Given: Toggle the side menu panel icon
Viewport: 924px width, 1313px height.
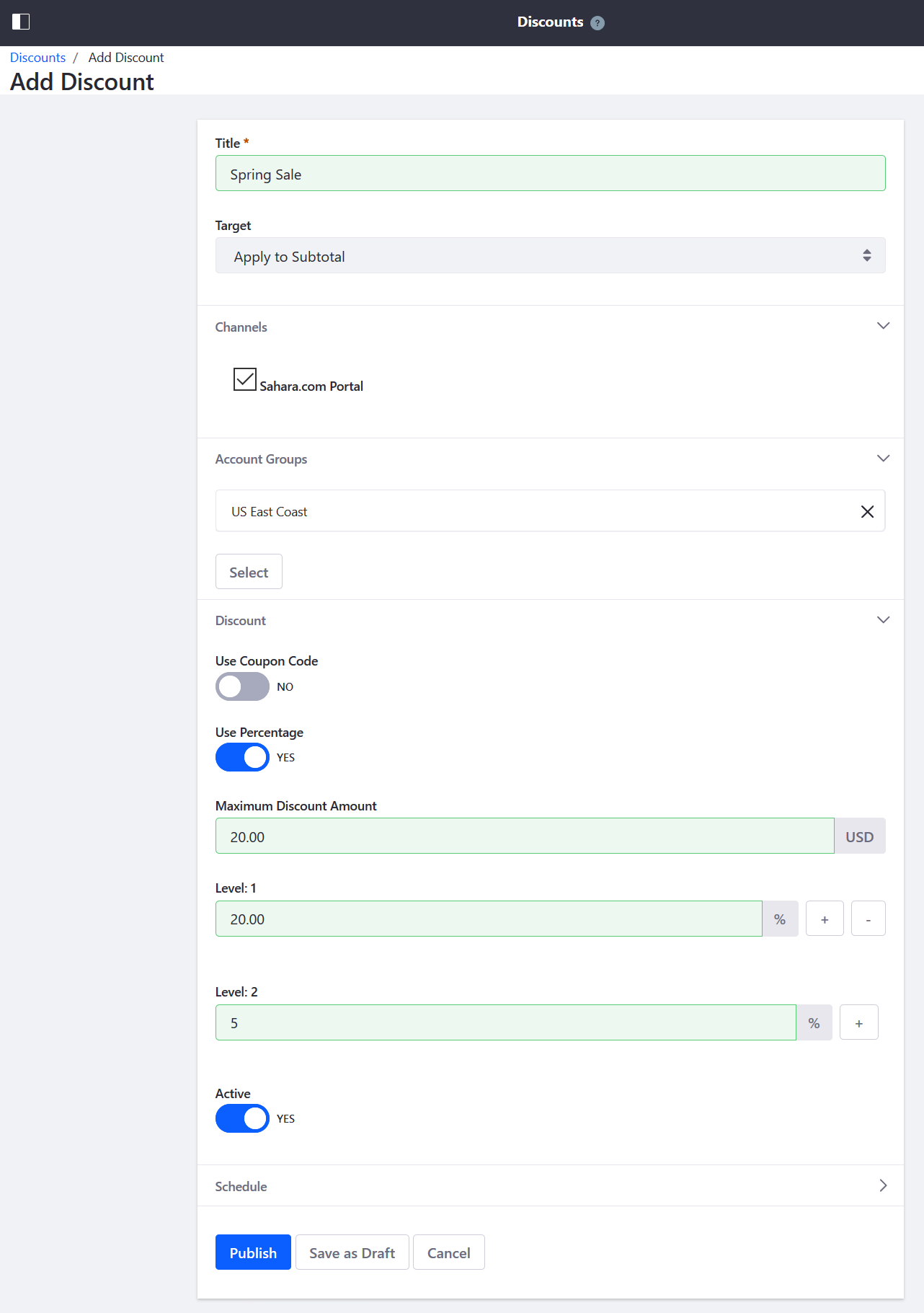Looking at the screenshot, I should 21,22.
